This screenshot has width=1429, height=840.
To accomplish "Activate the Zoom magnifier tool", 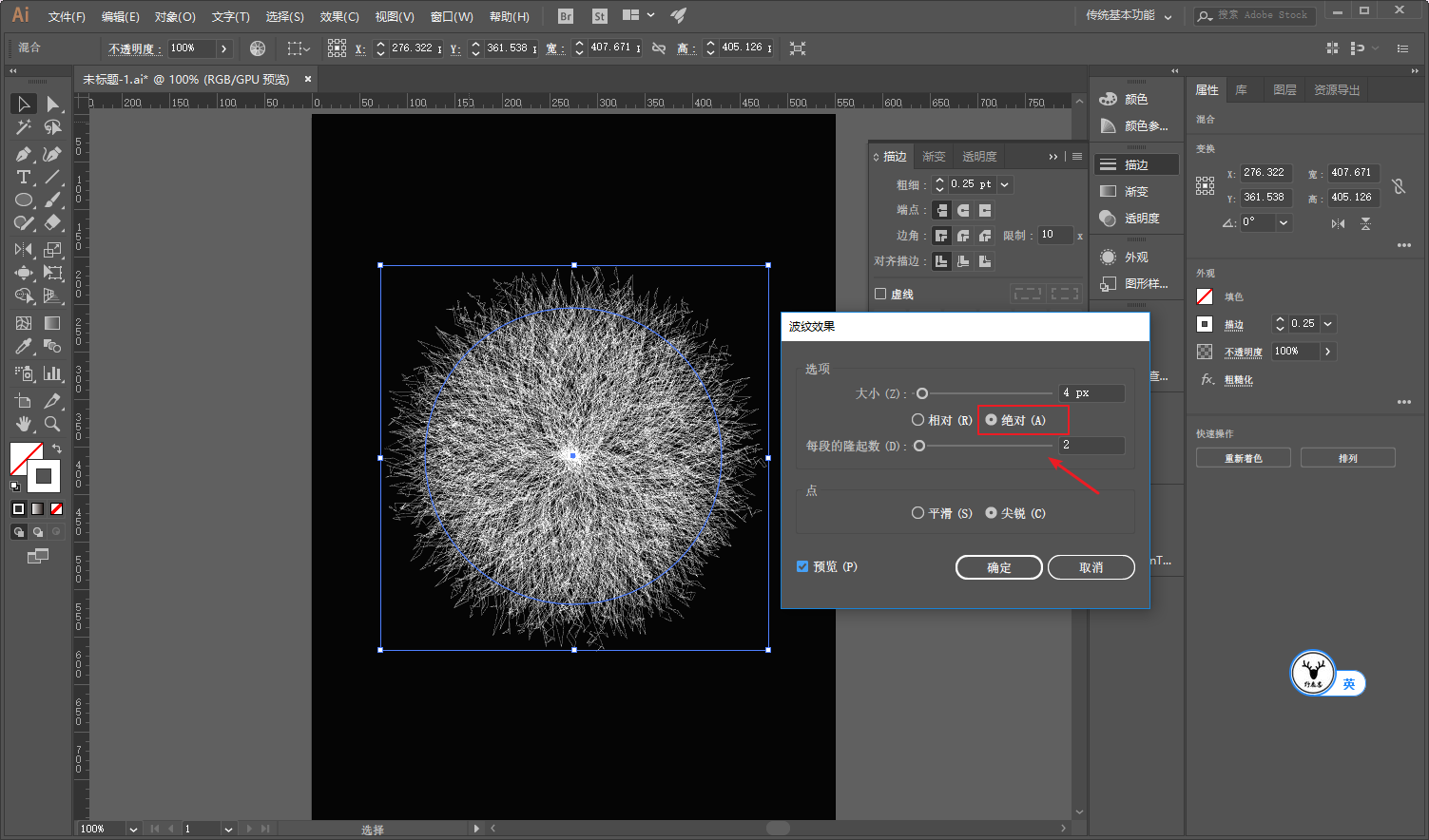I will coord(52,424).
